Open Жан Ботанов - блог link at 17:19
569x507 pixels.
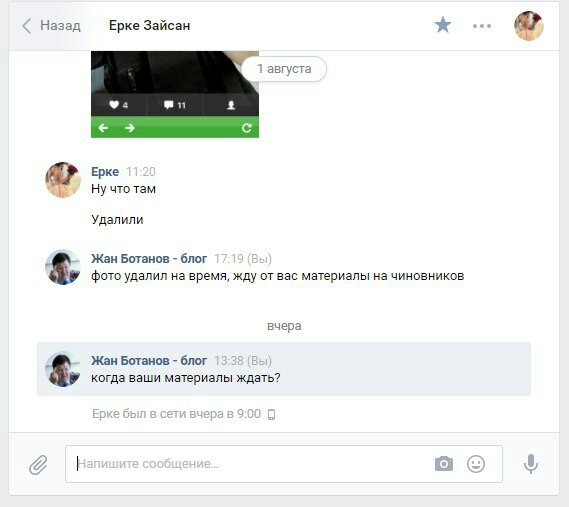[149, 258]
